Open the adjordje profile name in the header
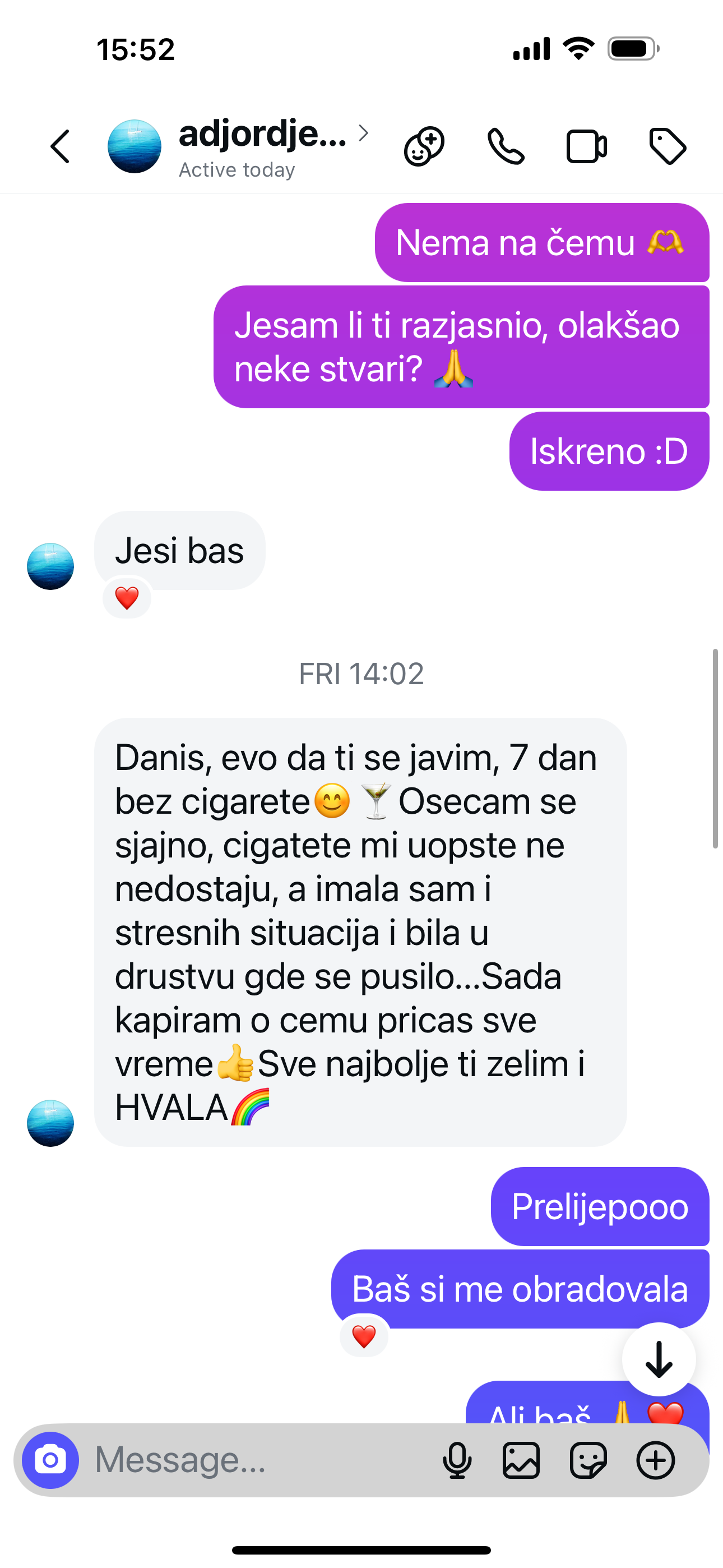Image resolution: width=723 pixels, height=1568 pixels. pyautogui.click(x=262, y=133)
